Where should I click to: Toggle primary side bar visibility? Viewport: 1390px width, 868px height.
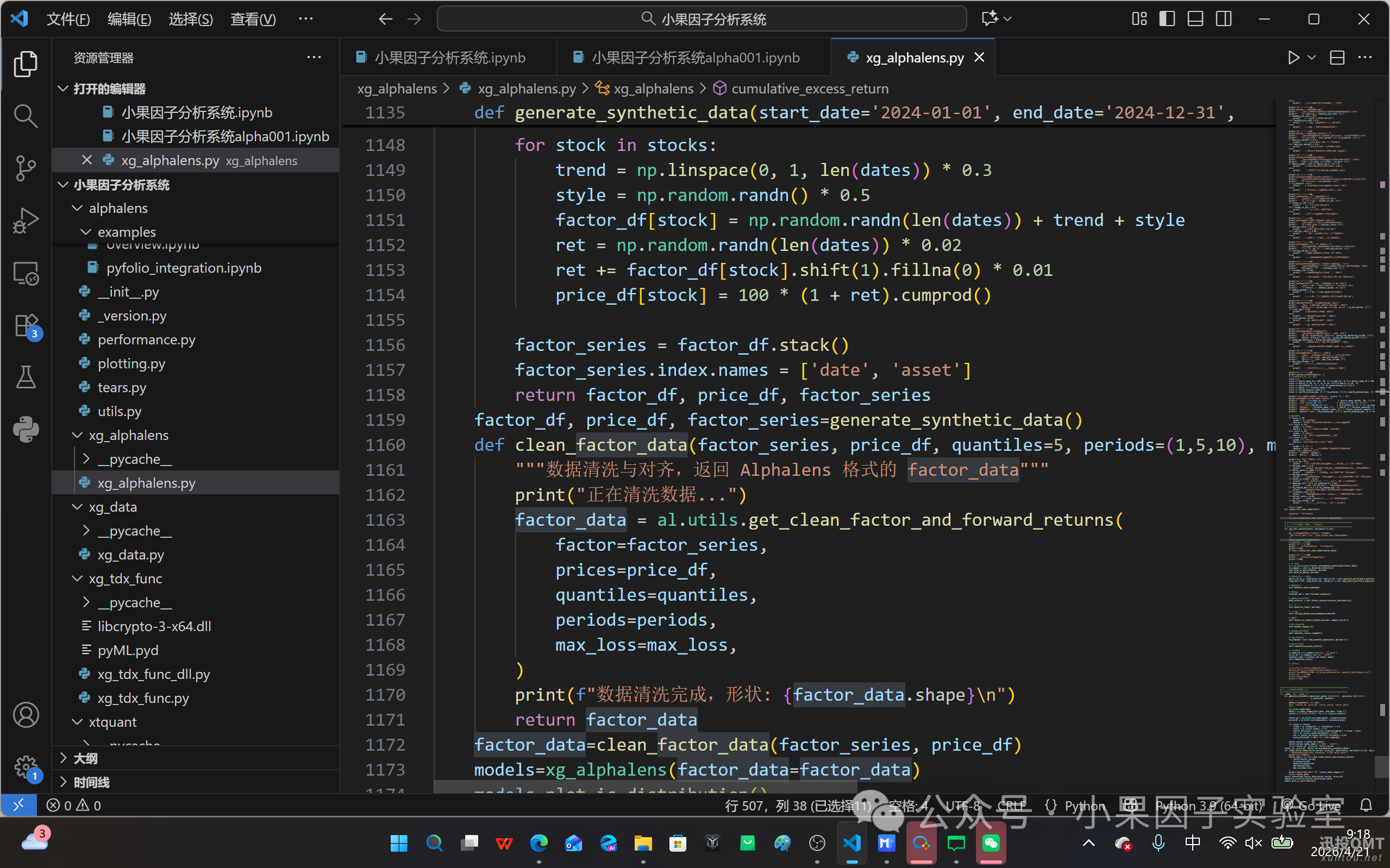tap(1167, 19)
